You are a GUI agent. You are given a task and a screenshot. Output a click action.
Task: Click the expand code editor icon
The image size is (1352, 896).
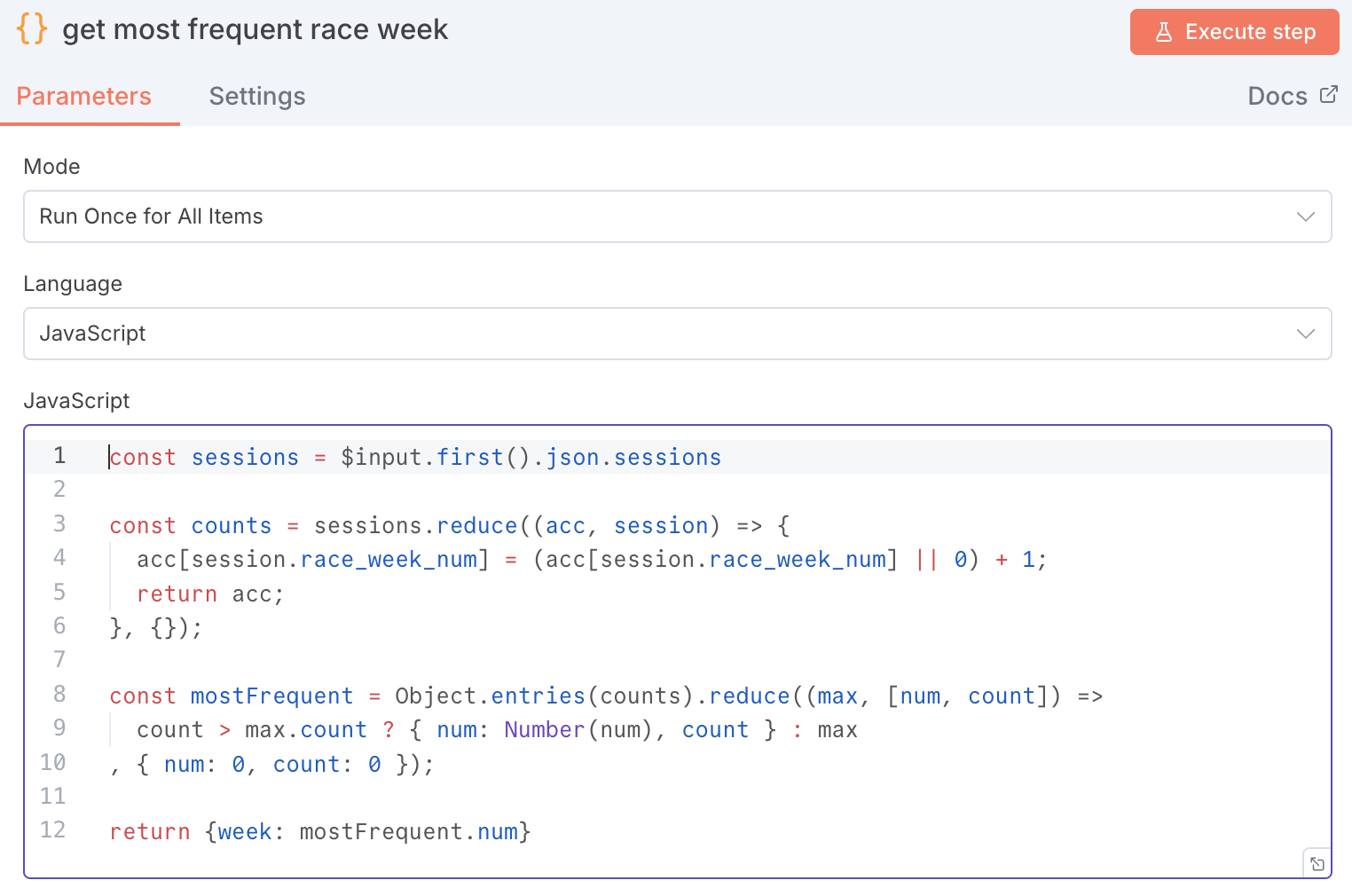[1317, 864]
